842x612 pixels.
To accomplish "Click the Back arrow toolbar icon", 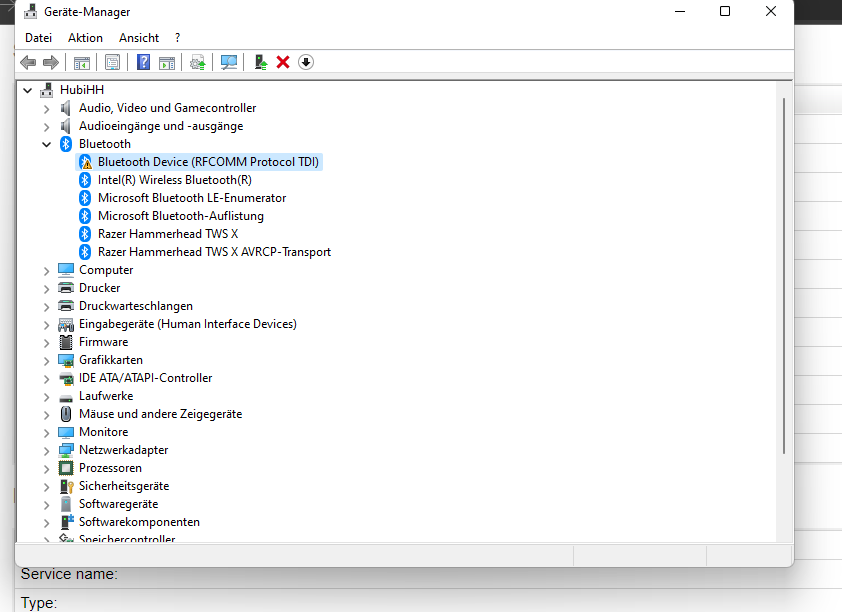I will point(28,62).
